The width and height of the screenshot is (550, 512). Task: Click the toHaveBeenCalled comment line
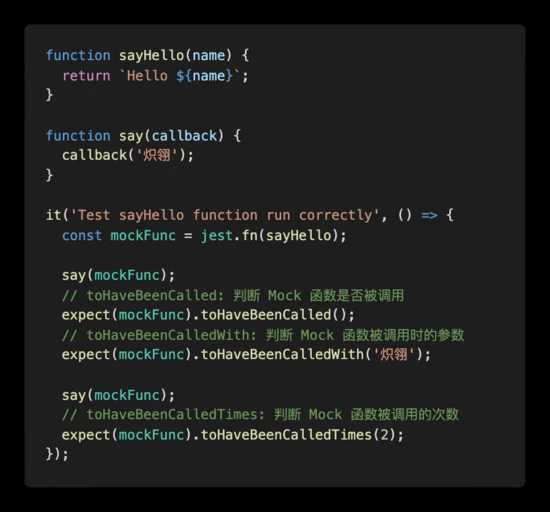point(233,296)
